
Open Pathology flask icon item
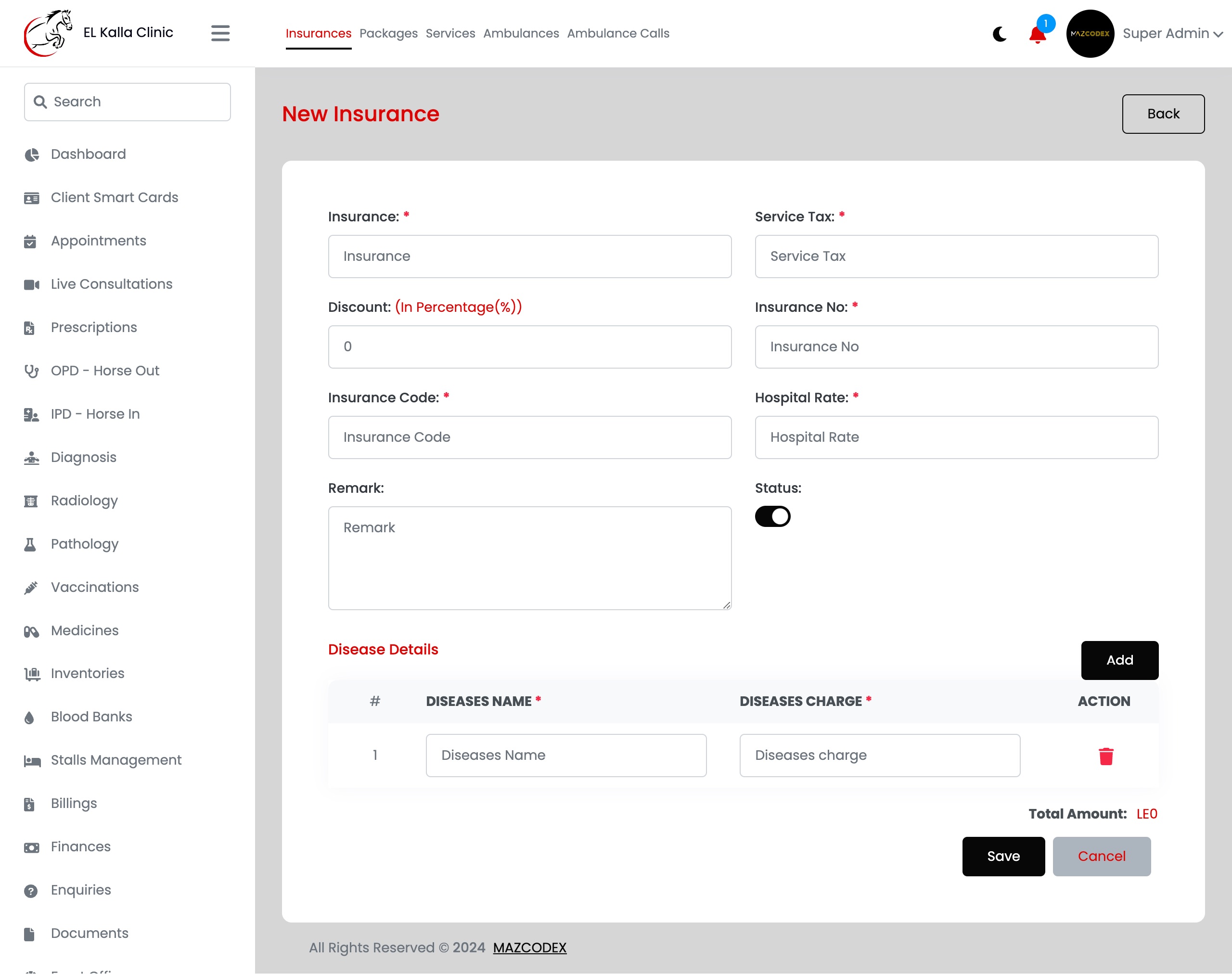30,545
